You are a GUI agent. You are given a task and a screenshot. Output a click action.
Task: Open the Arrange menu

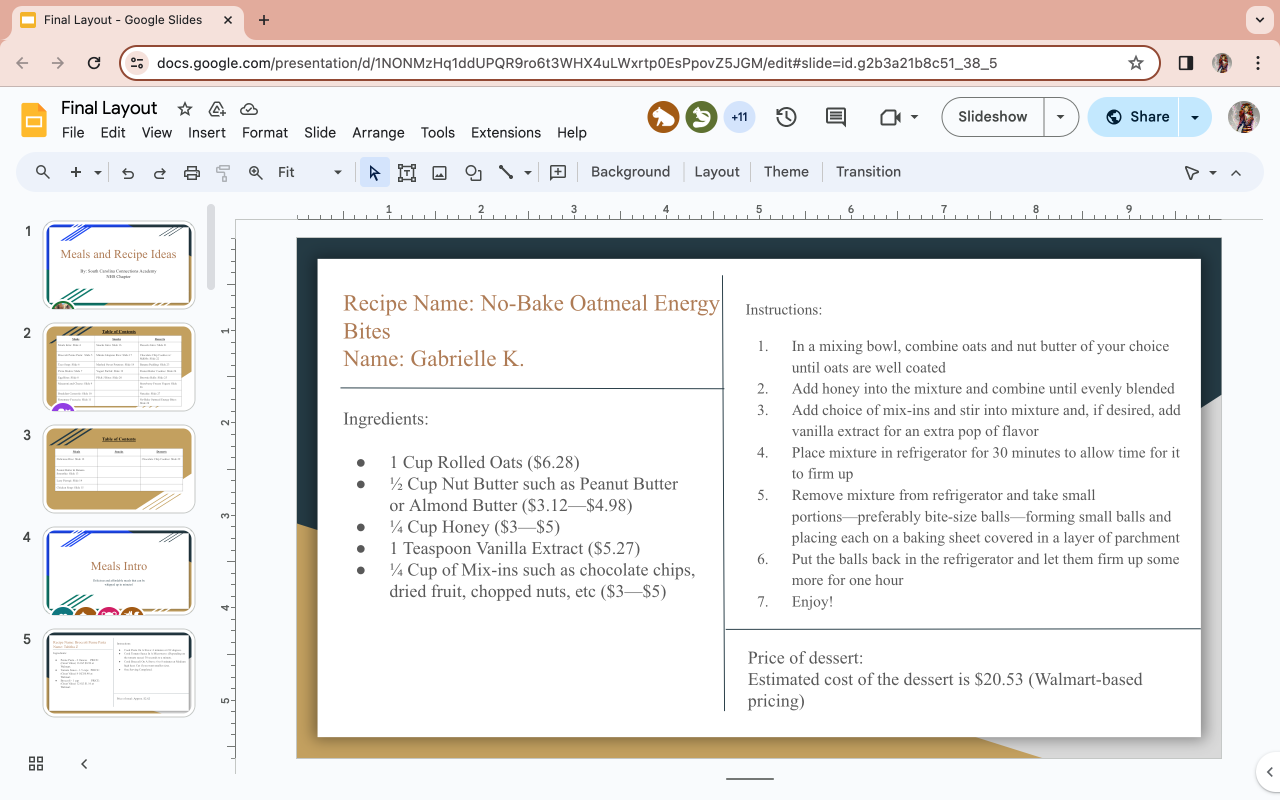pos(378,133)
